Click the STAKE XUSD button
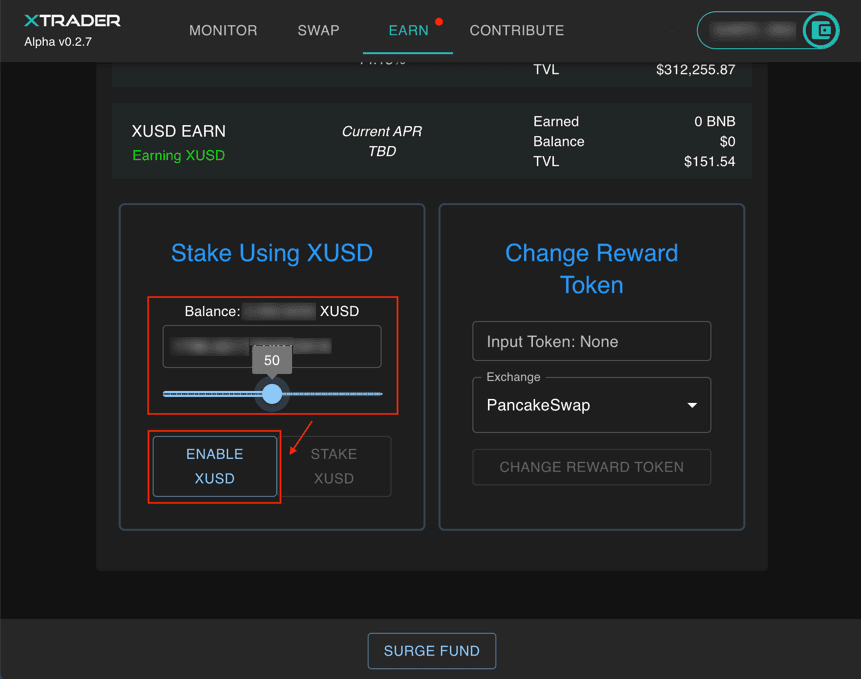The width and height of the screenshot is (861, 679). point(334,466)
